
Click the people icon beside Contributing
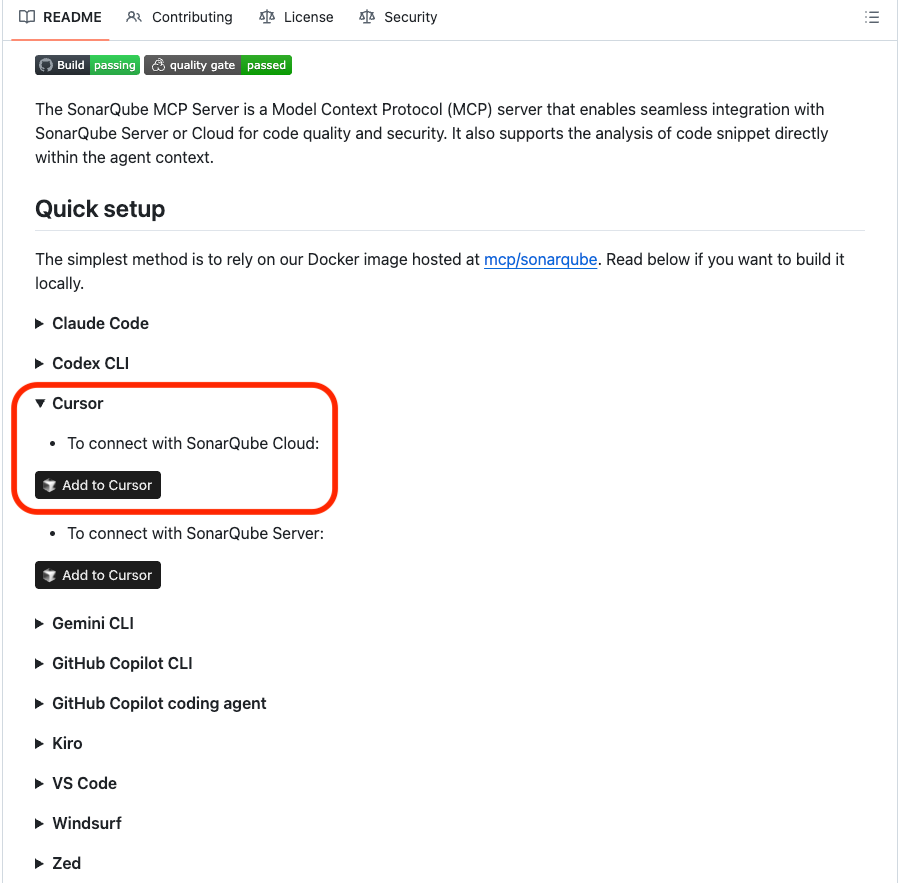pyautogui.click(x=132, y=17)
